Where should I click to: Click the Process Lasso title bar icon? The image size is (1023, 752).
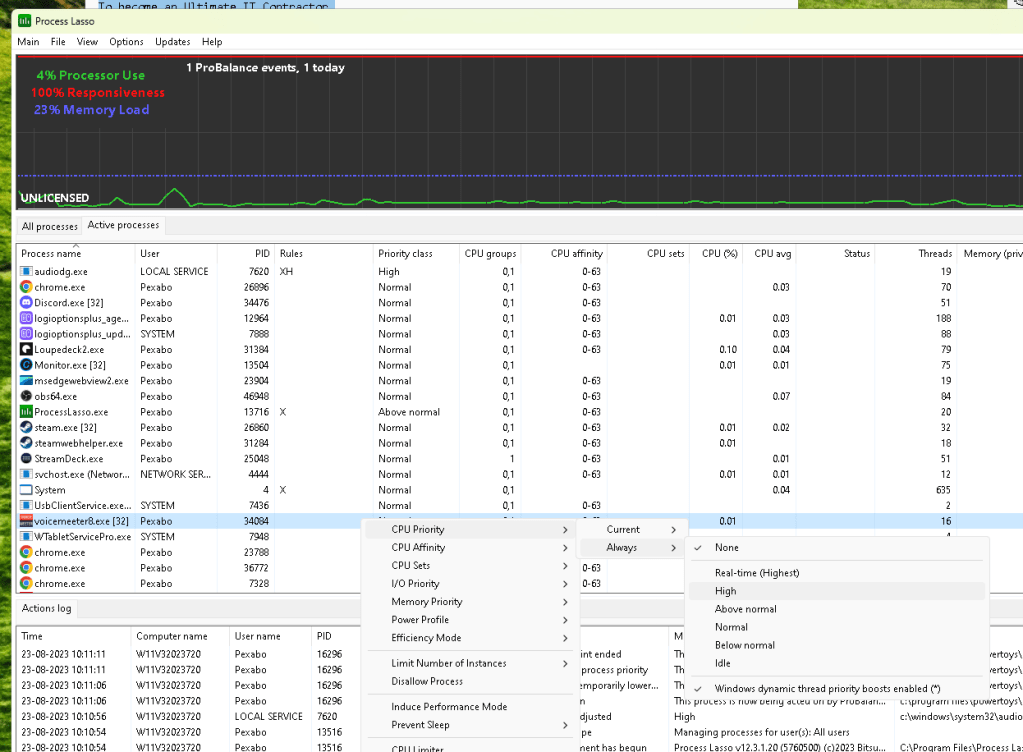pos(24,21)
